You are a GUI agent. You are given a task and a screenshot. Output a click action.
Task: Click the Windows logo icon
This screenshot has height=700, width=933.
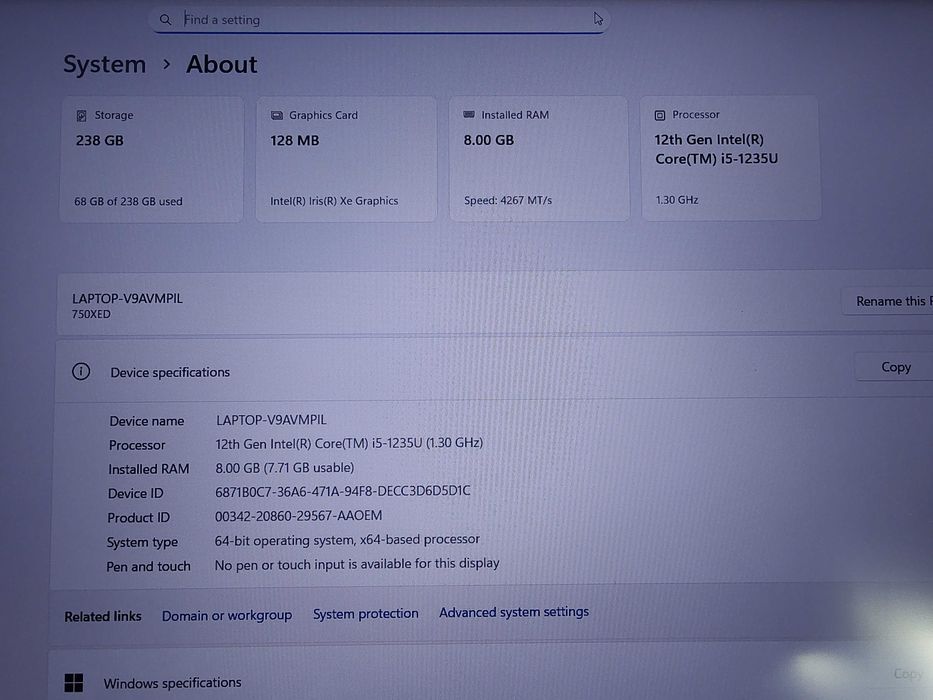pos(74,683)
